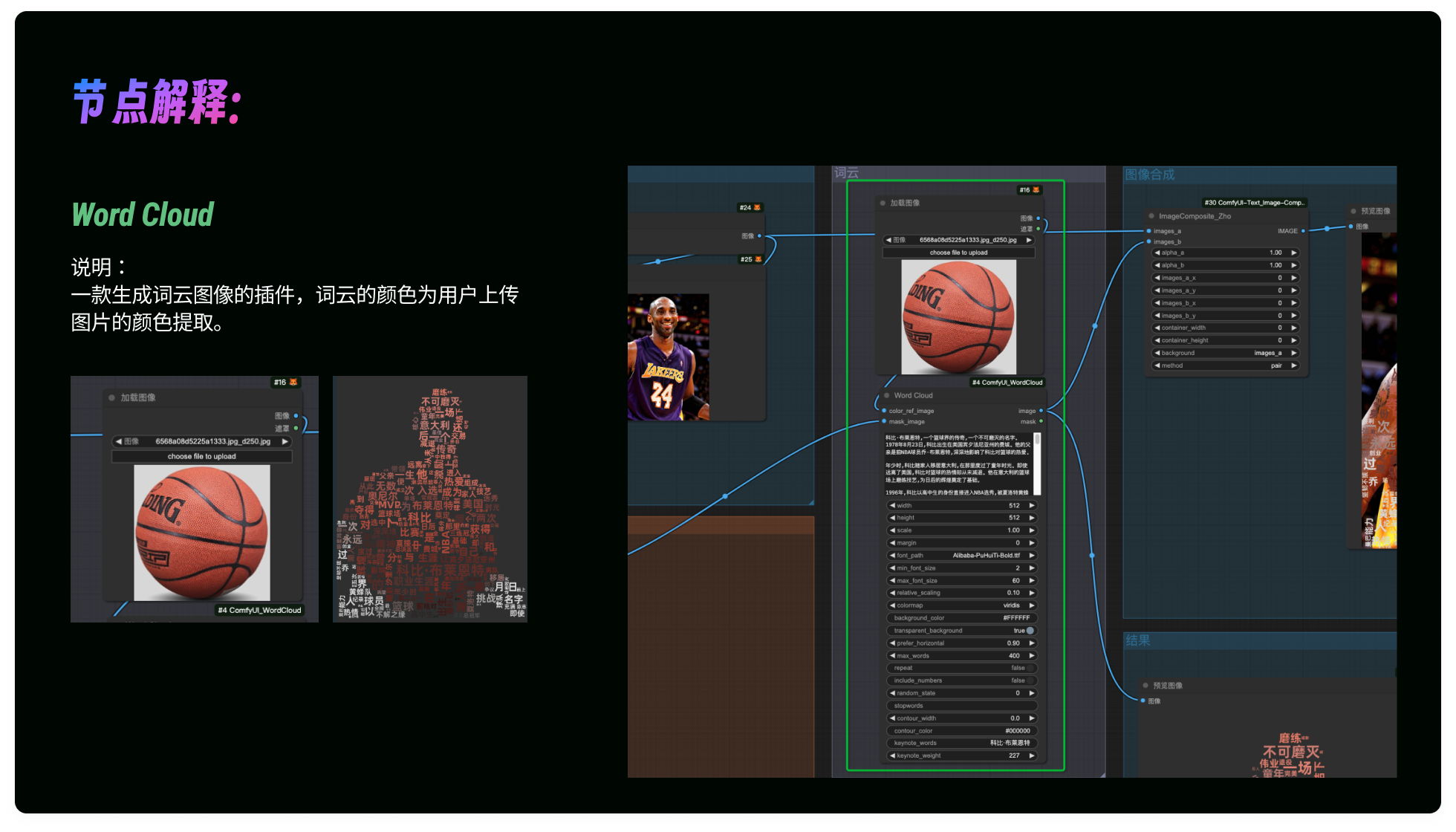Viewport: 1456px width, 832px height.
Task: Click choose file to upload in workflow graph
Action: (x=958, y=253)
